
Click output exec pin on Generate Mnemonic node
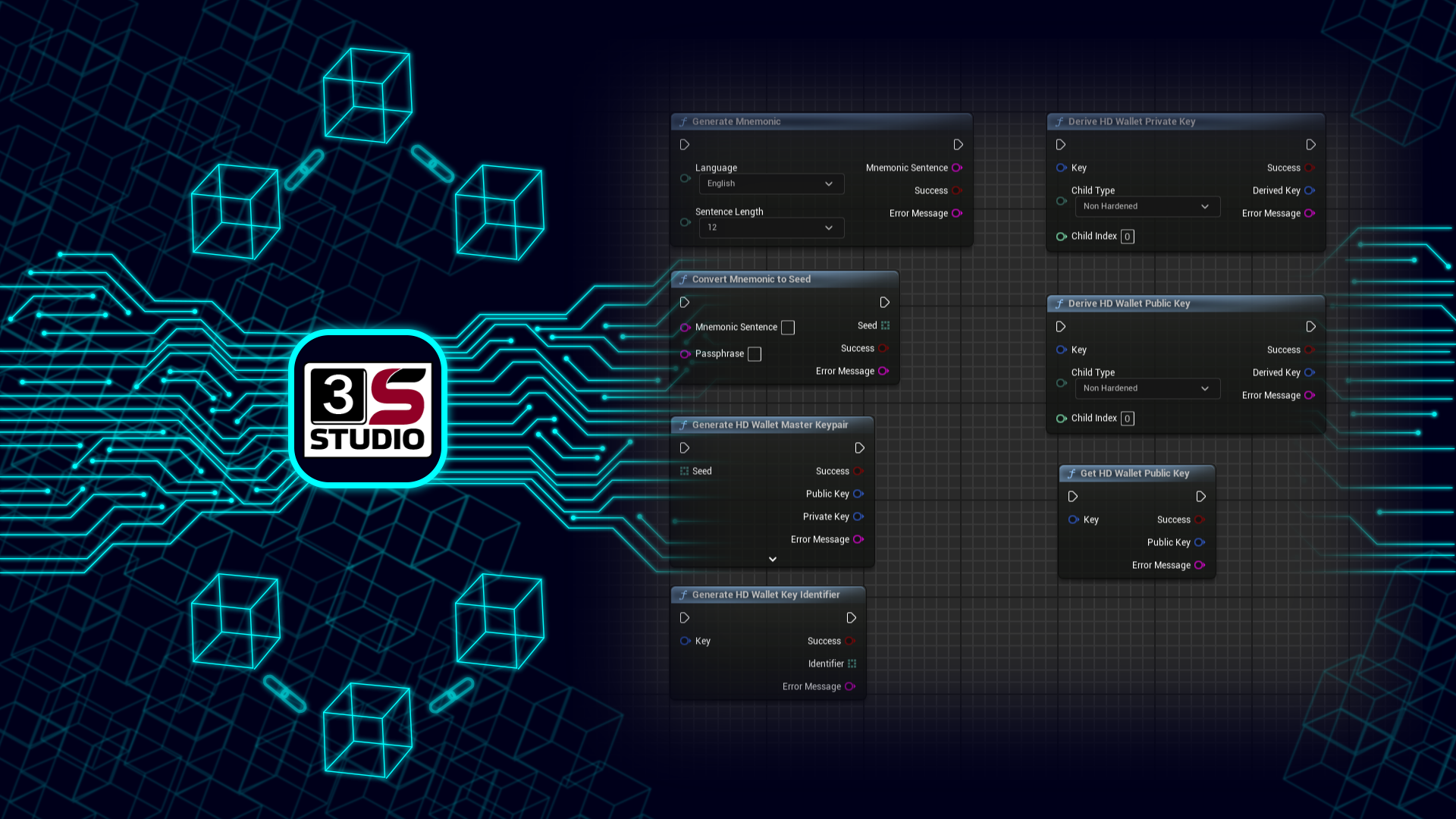959,145
